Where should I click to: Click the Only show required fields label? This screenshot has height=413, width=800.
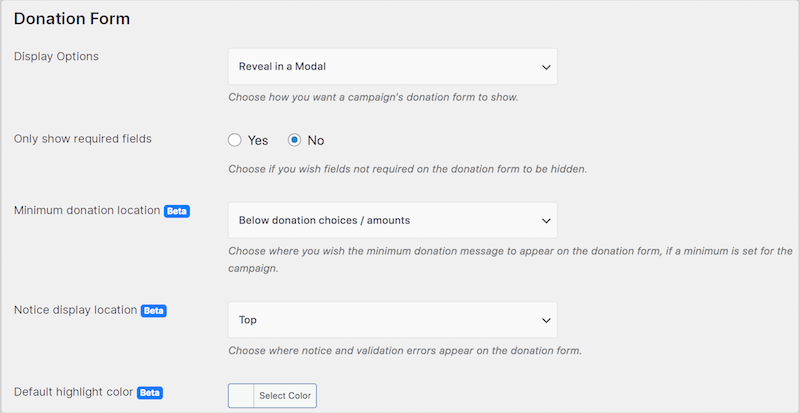83,139
